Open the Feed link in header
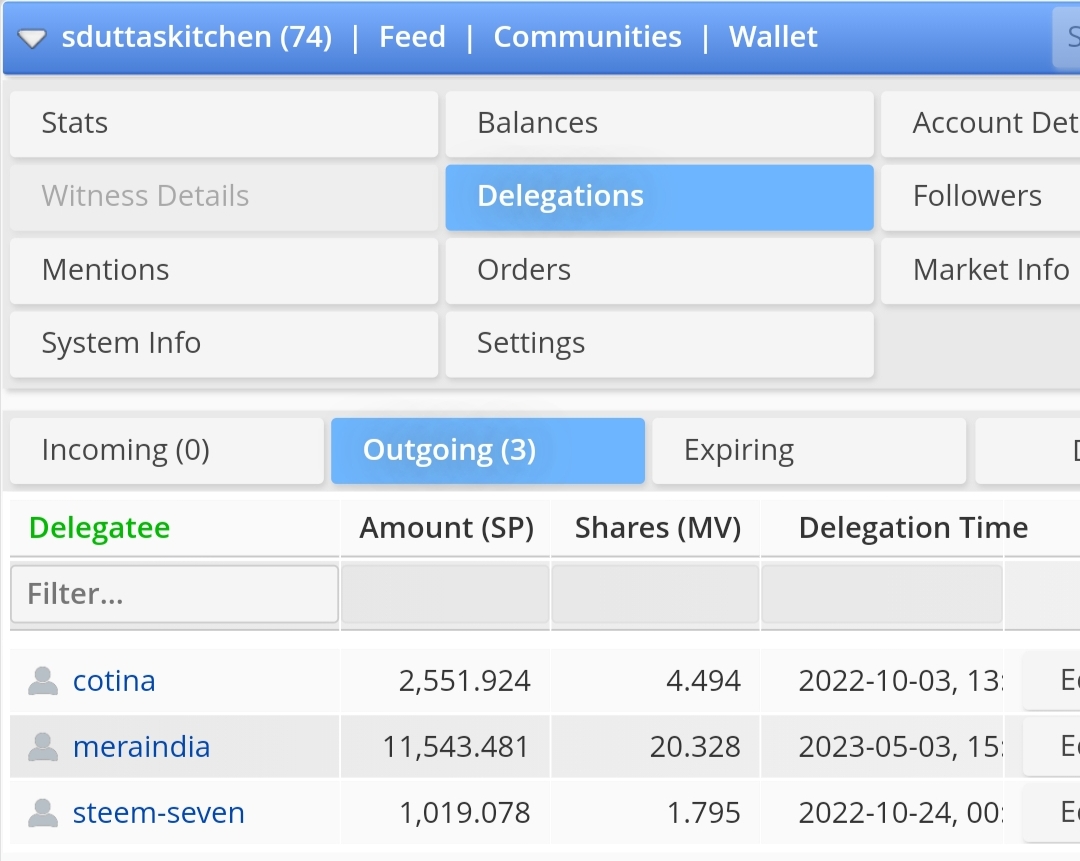This screenshot has width=1080, height=861. [x=412, y=38]
